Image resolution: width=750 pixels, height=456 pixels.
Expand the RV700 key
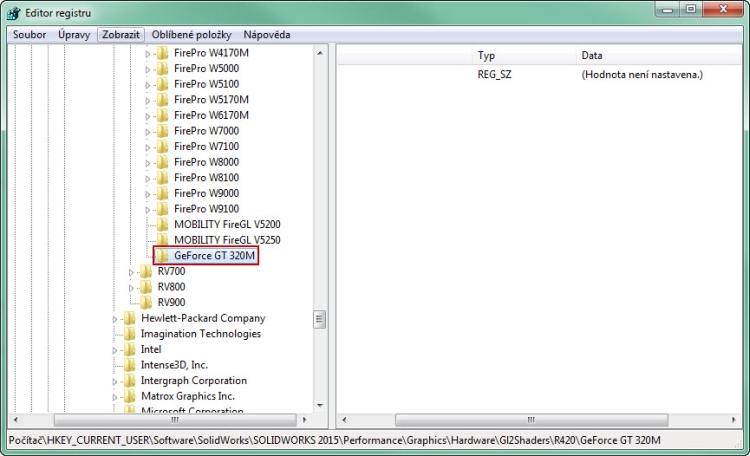[131, 272]
